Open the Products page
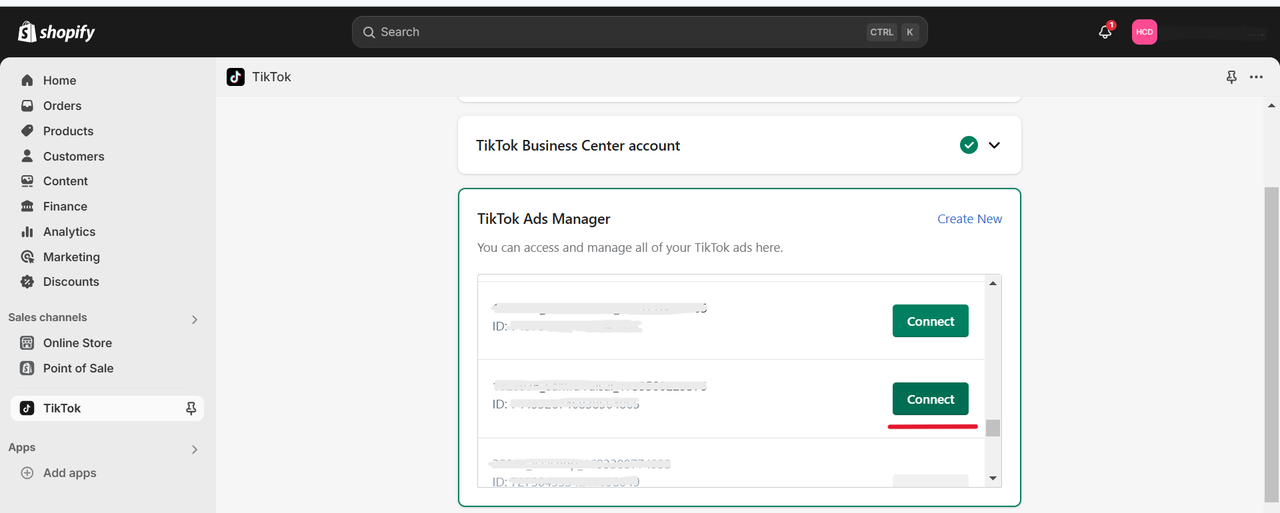The image size is (1280, 513). pyautogui.click(x=68, y=131)
